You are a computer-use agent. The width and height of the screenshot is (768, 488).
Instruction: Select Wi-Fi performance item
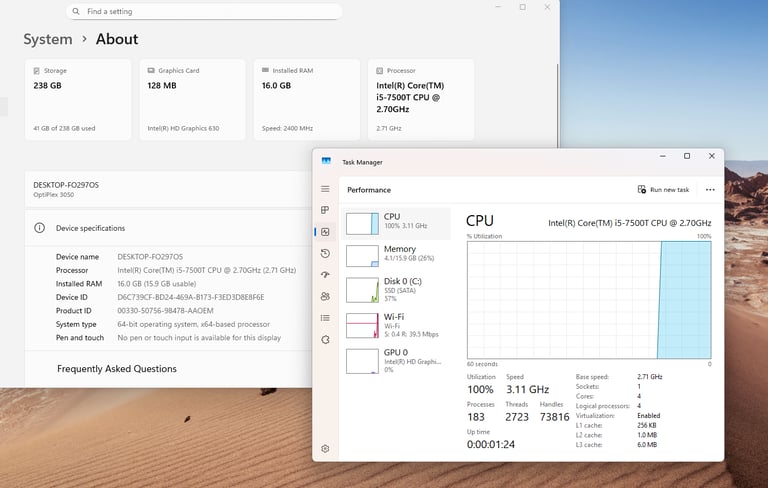coord(396,325)
